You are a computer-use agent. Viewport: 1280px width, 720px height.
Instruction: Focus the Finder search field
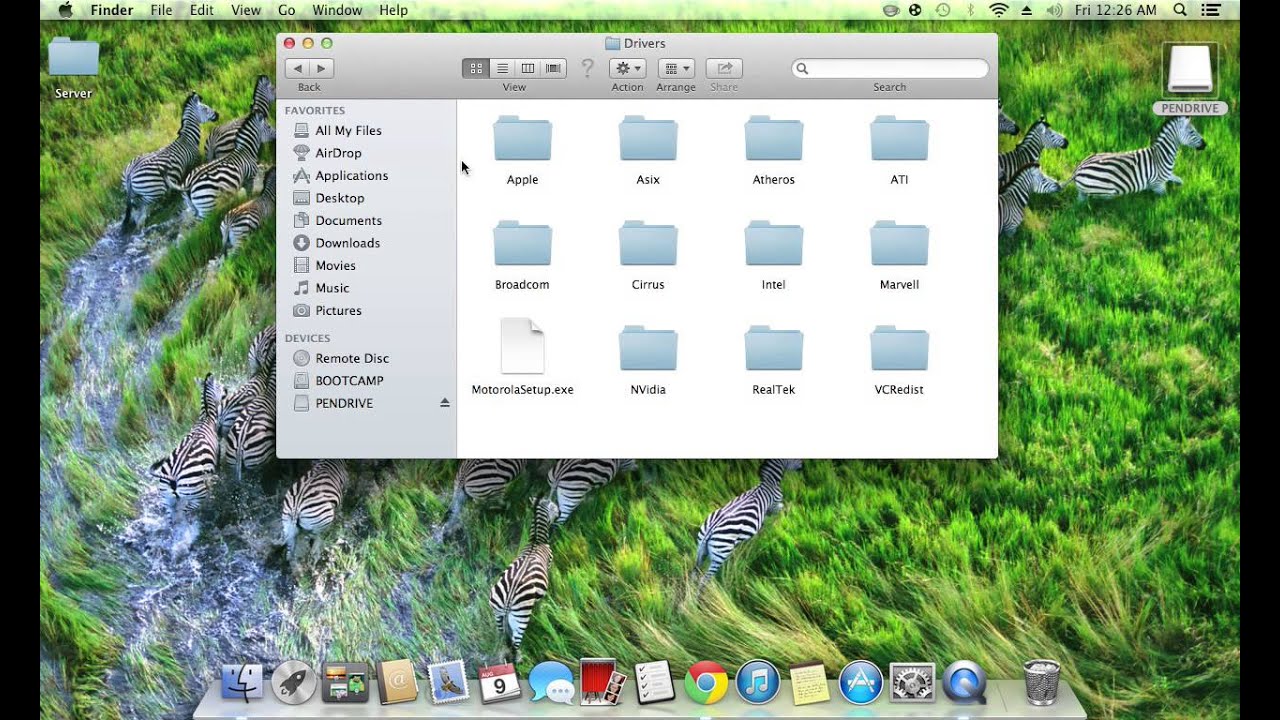pos(890,68)
